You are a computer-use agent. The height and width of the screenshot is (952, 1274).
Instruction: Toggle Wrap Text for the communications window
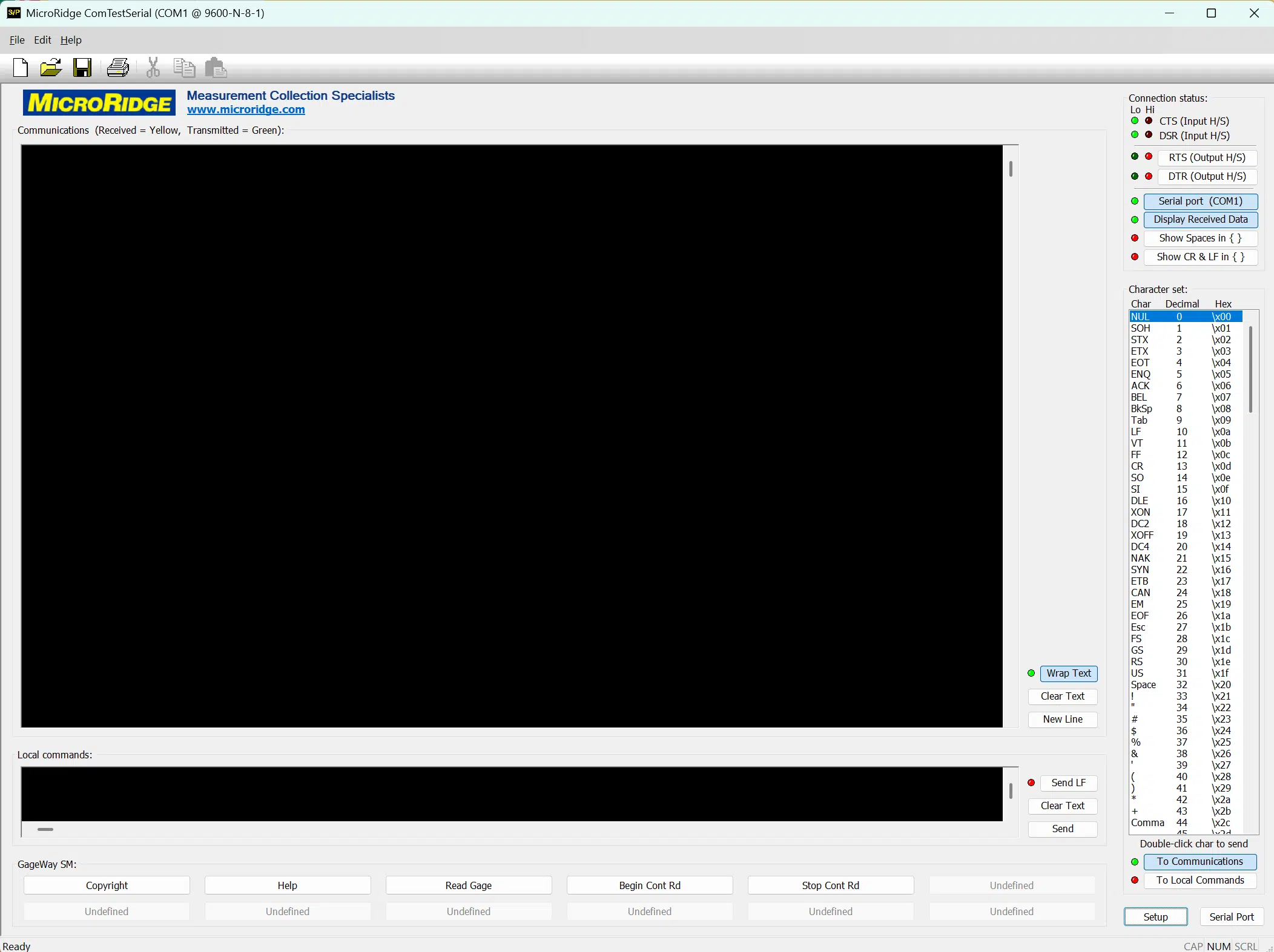(x=1069, y=673)
